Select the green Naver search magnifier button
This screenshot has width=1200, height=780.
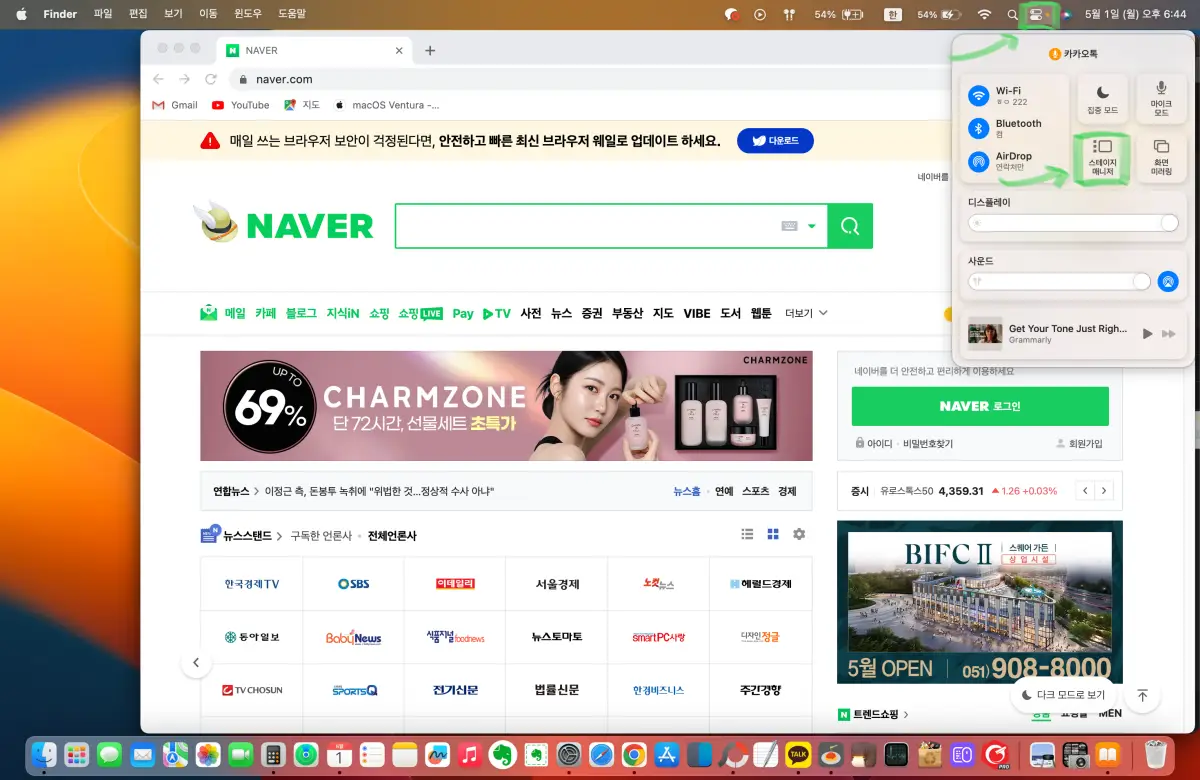click(x=849, y=226)
